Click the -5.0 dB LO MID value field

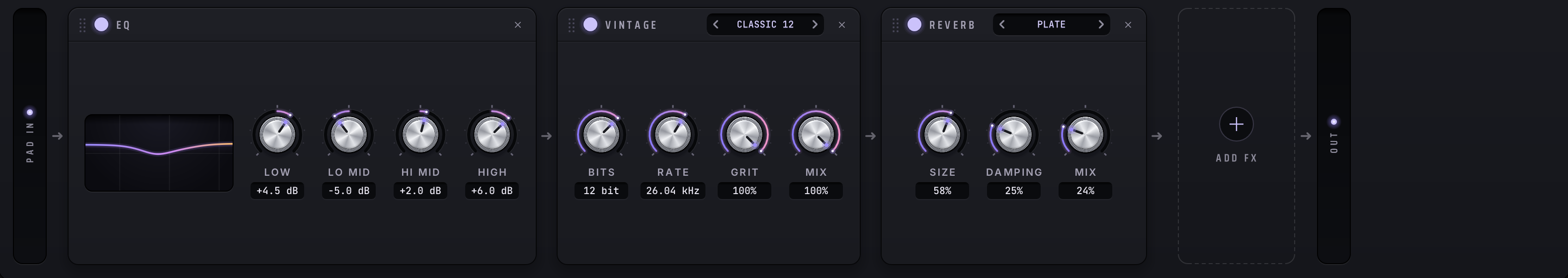(x=349, y=191)
